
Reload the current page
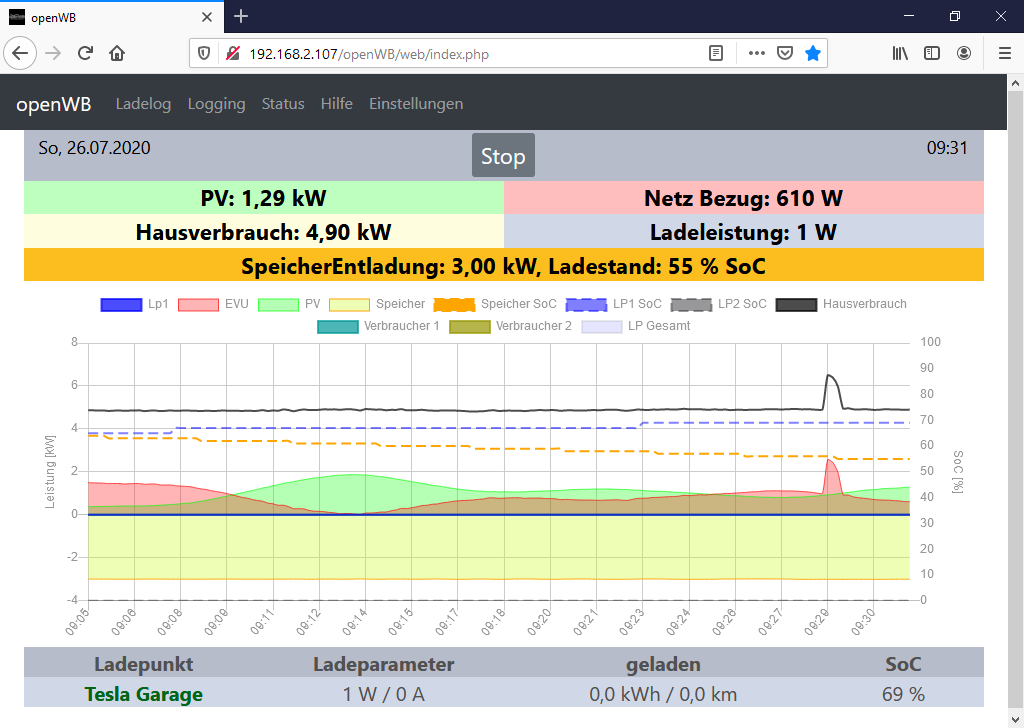tap(86, 53)
